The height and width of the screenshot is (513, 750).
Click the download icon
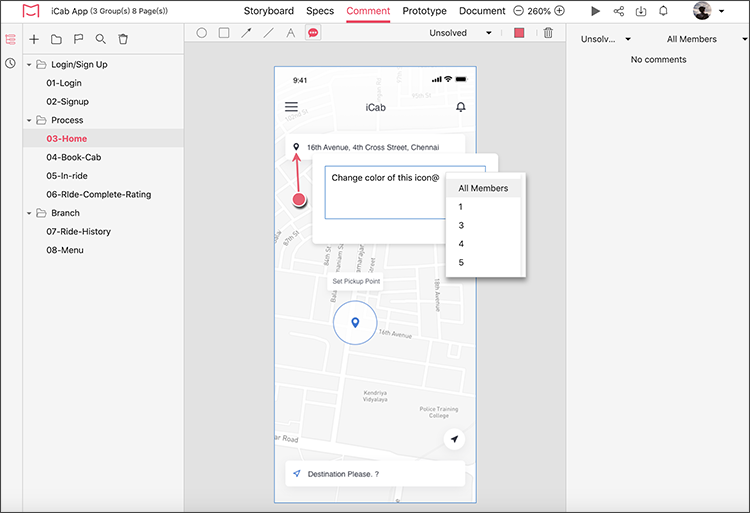pyautogui.click(x=641, y=11)
